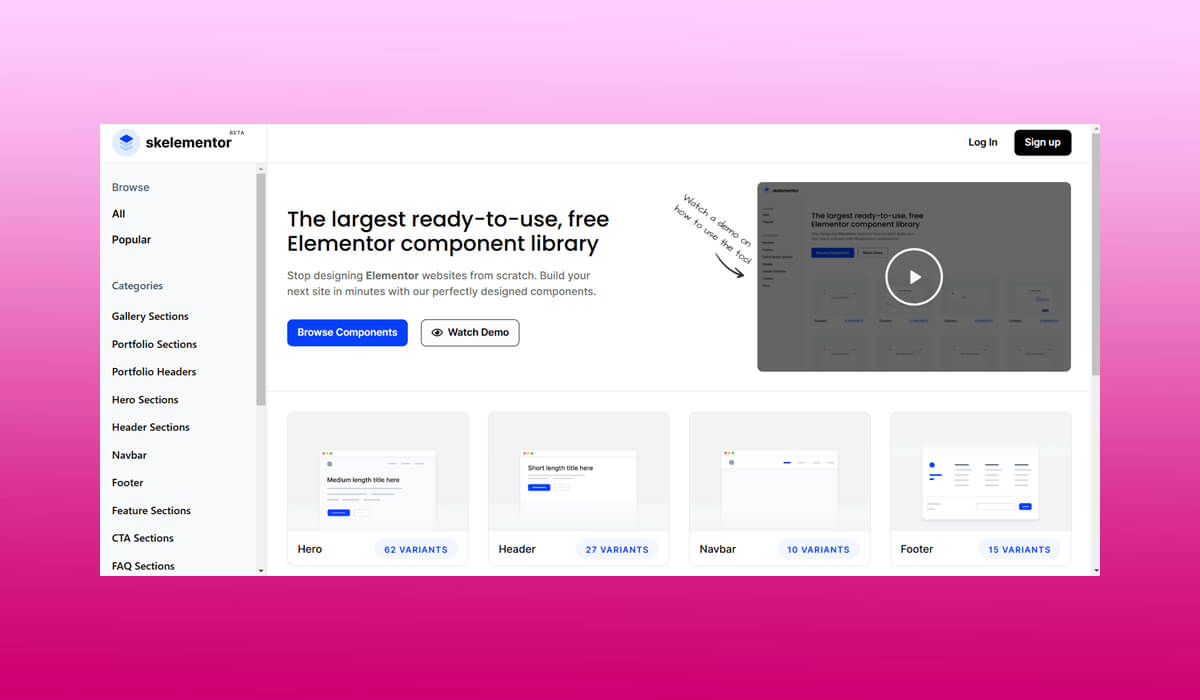Select Popular in the Browse sidebar
Viewport: 1200px width, 700px height.
tap(132, 239)
